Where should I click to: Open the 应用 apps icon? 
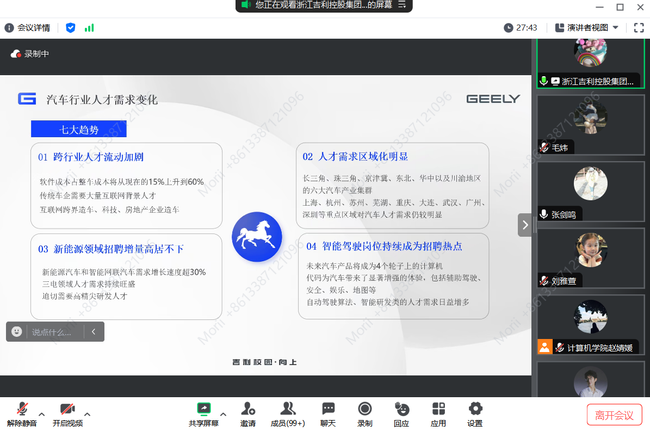[438, 411]
